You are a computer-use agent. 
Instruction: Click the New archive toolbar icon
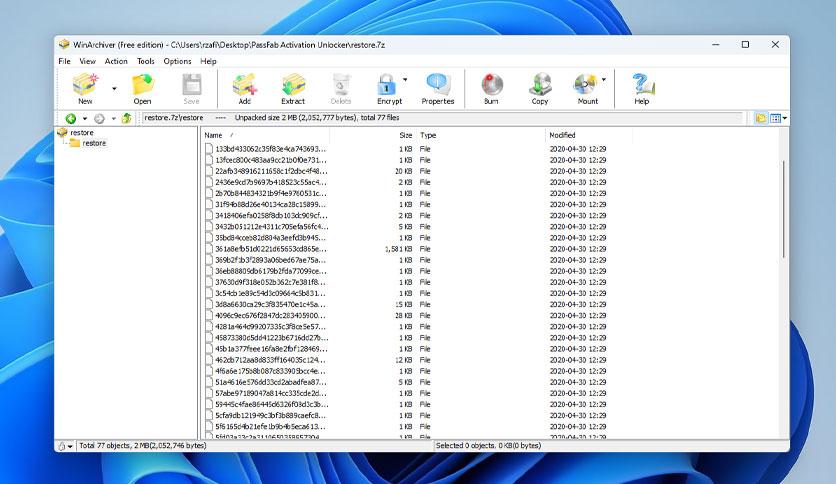coord(85,84)
